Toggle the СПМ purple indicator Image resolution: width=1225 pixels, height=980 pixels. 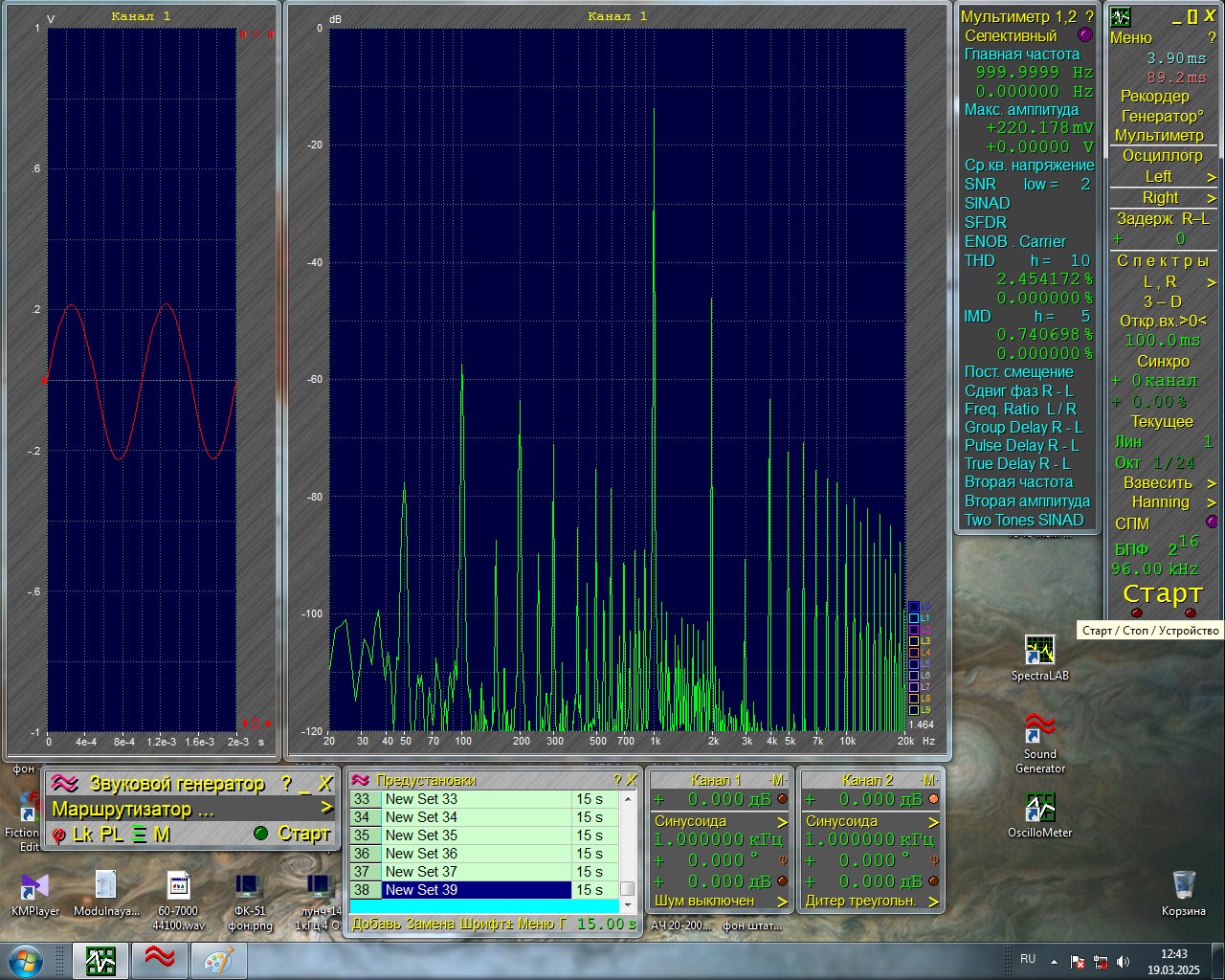[1212, 523]
